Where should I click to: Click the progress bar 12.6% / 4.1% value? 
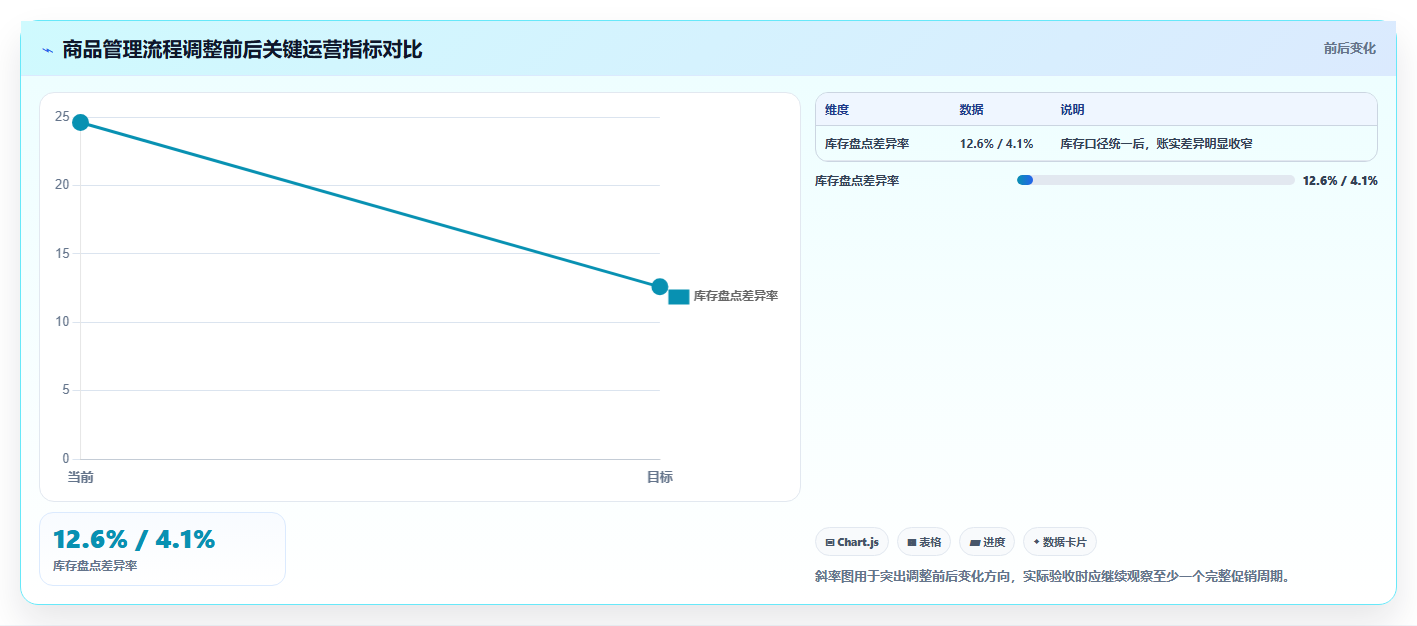tap(1340, 181)
